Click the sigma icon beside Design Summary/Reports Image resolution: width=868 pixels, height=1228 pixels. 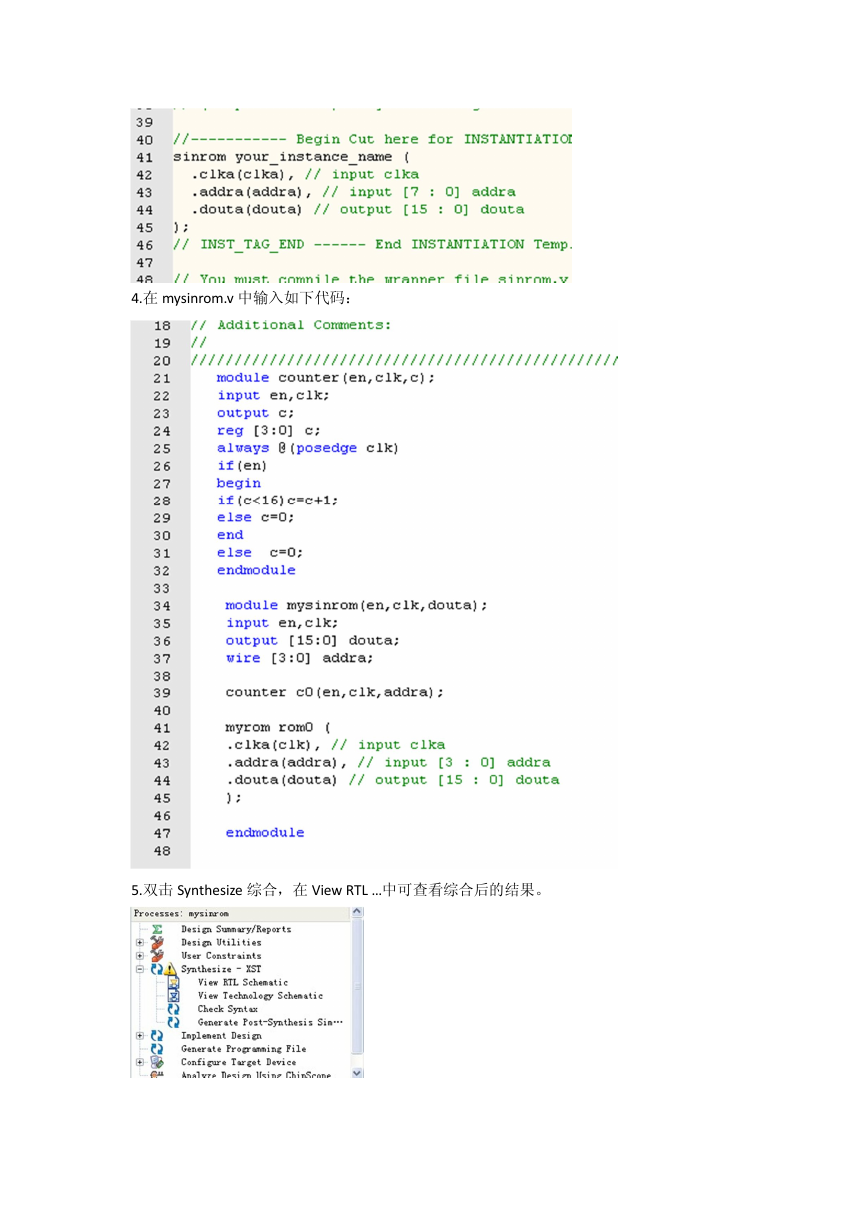tap(157, 929)
